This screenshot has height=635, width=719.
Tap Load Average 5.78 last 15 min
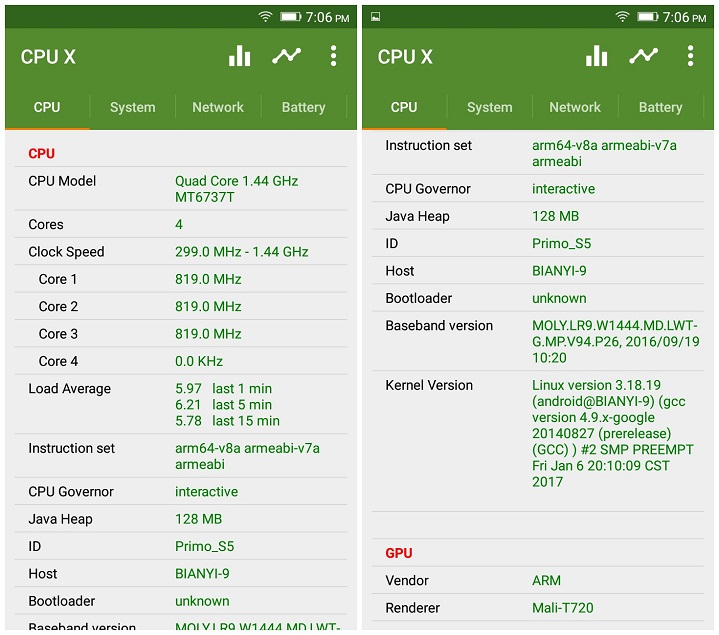(227, 421)
